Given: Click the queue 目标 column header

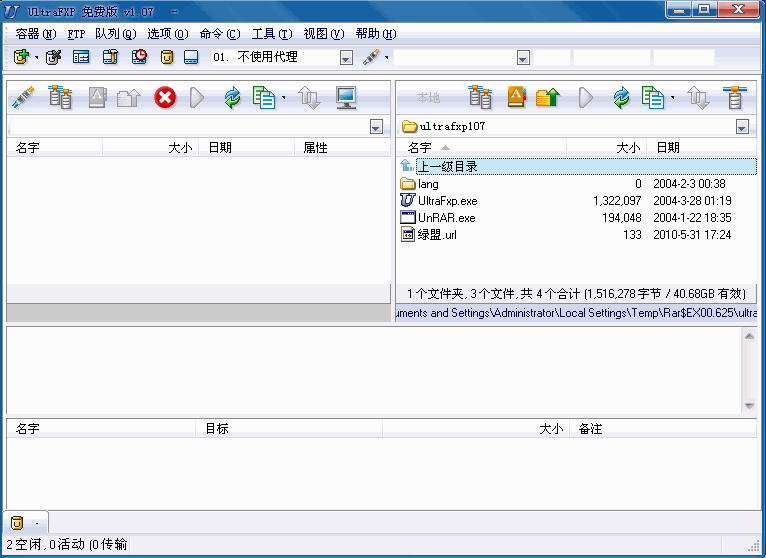Looking at the screenshot, I should [289, 429].
